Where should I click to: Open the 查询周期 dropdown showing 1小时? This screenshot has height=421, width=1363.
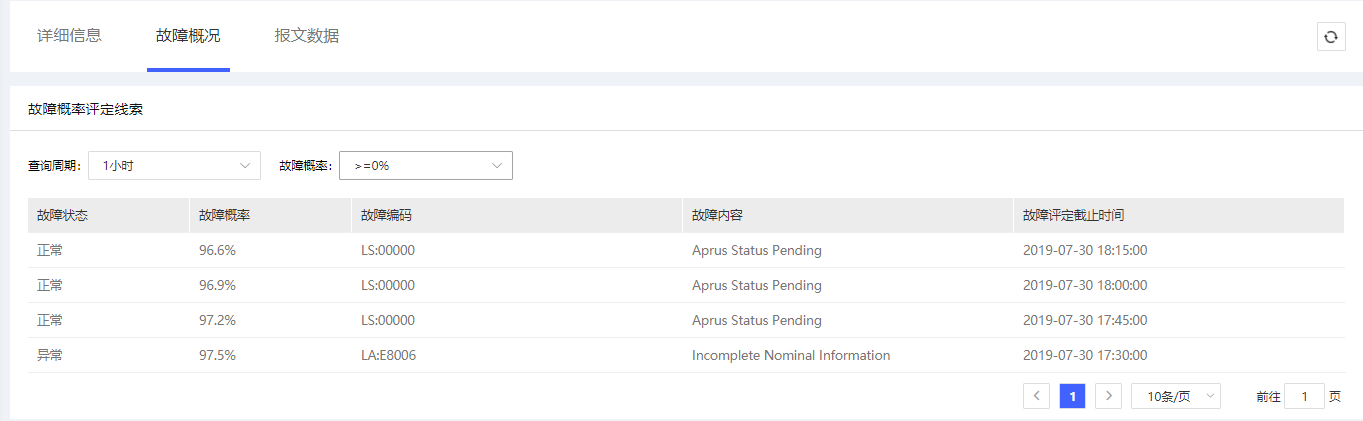(174, 166)
